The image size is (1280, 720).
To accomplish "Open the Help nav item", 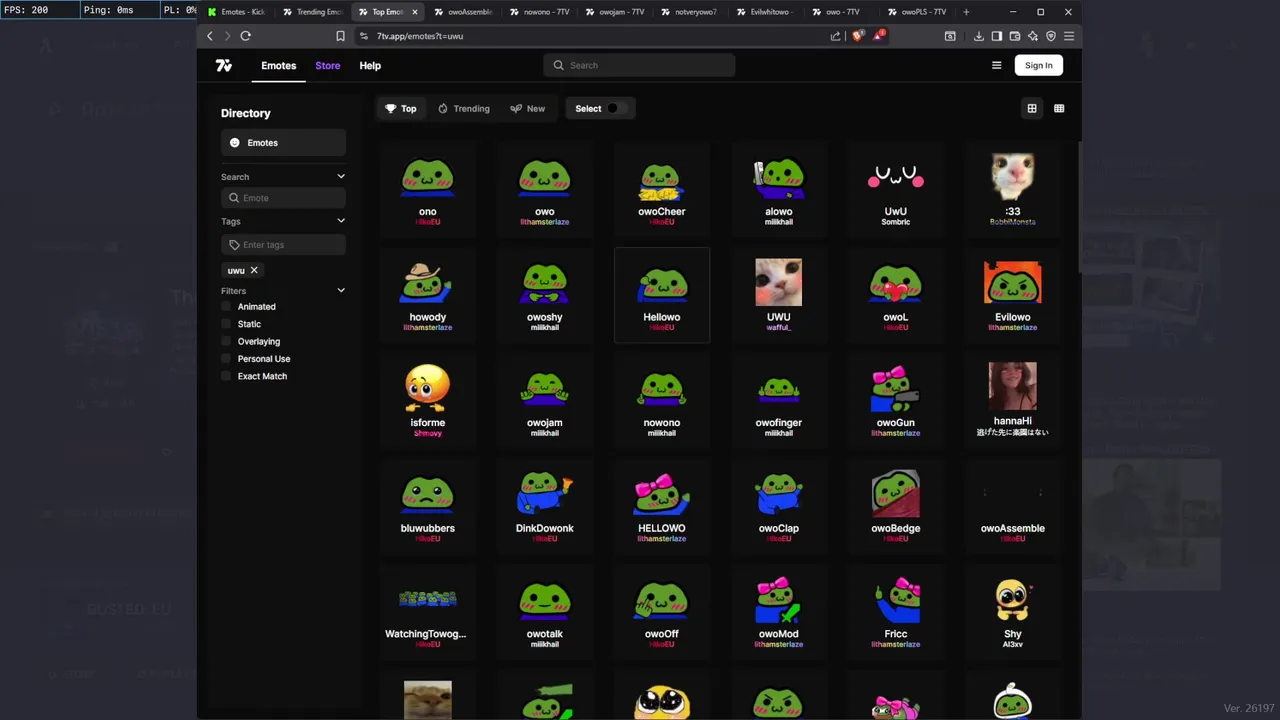I will (370, 65).
